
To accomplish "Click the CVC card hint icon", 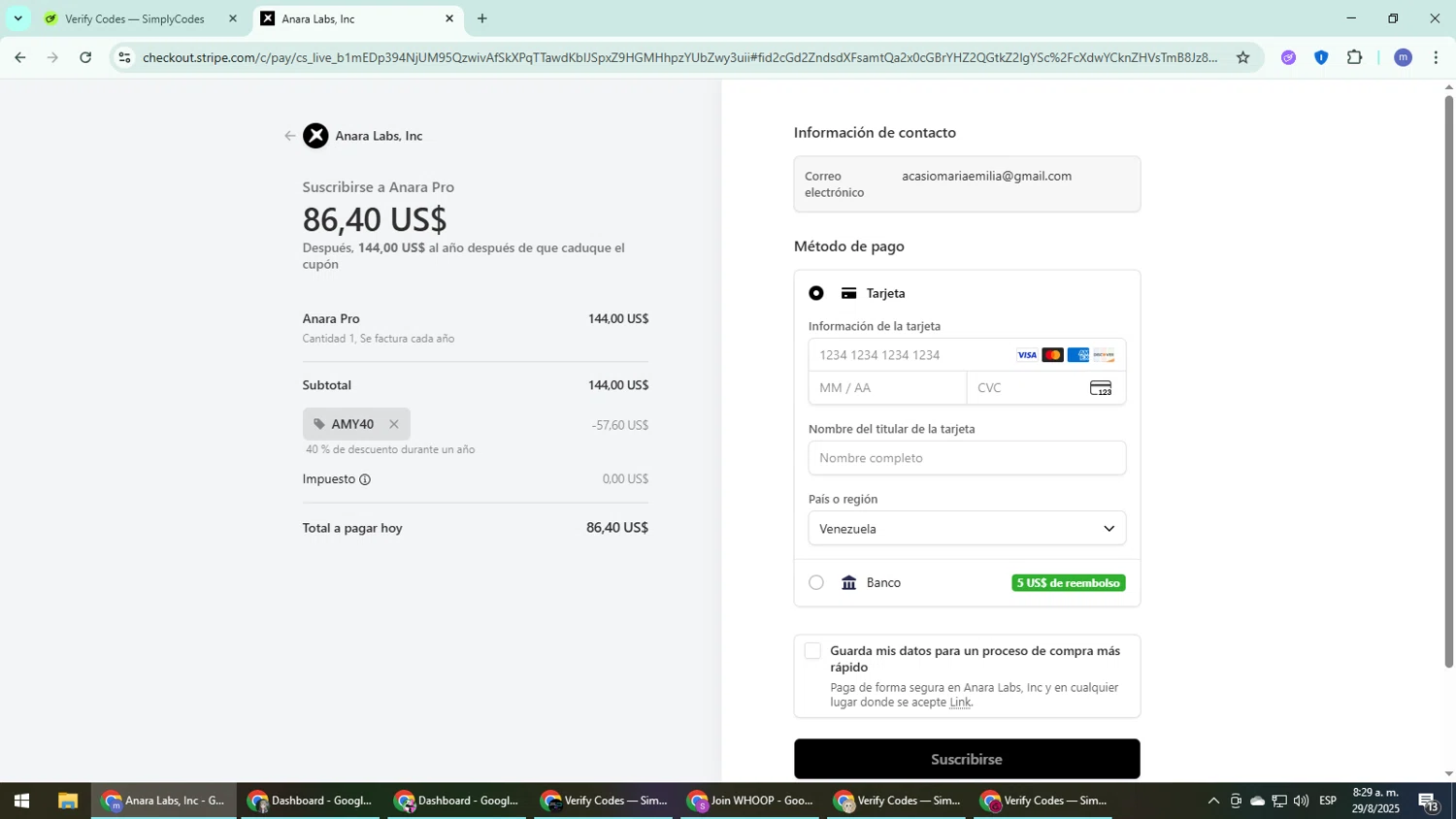I will pyautogui.click(x=1101, y=388).
